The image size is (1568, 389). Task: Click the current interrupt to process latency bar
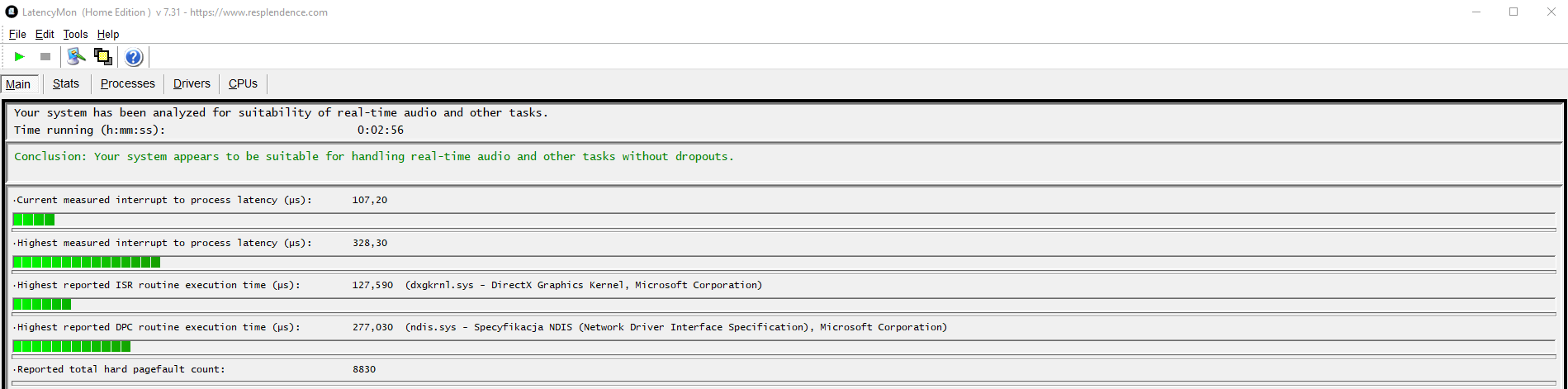coord(34,220)
